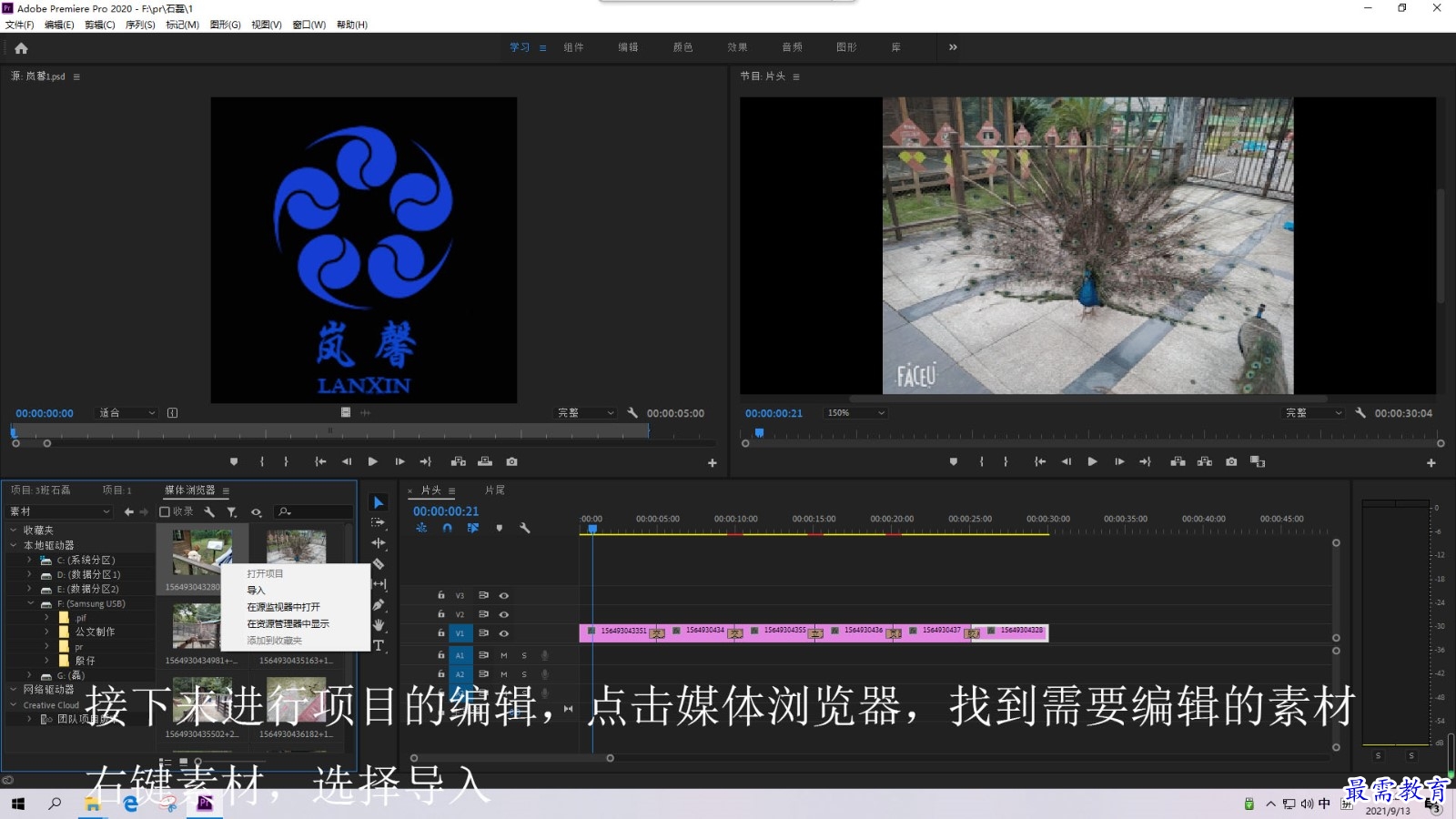The image size is (1456, 819).
Task: Click program timecode 00:00:00:21
Action: click(773, 413)
